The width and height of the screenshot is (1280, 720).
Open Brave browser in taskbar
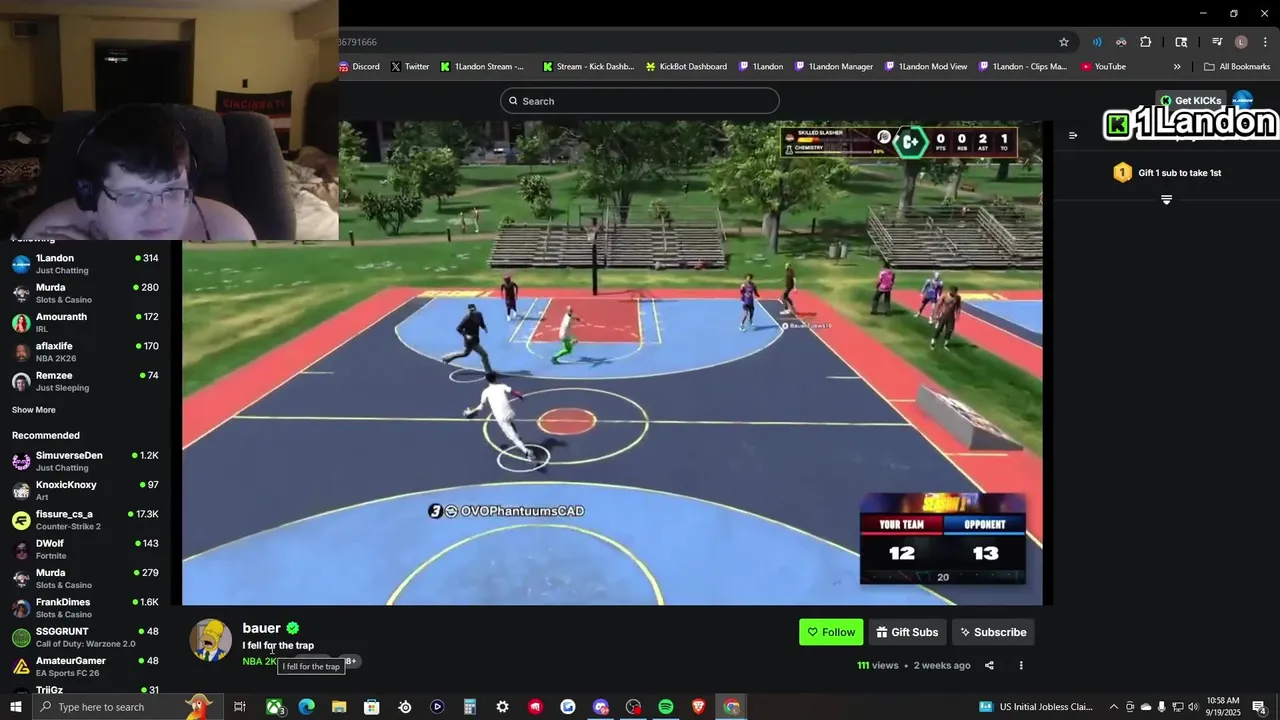[698, 707]
